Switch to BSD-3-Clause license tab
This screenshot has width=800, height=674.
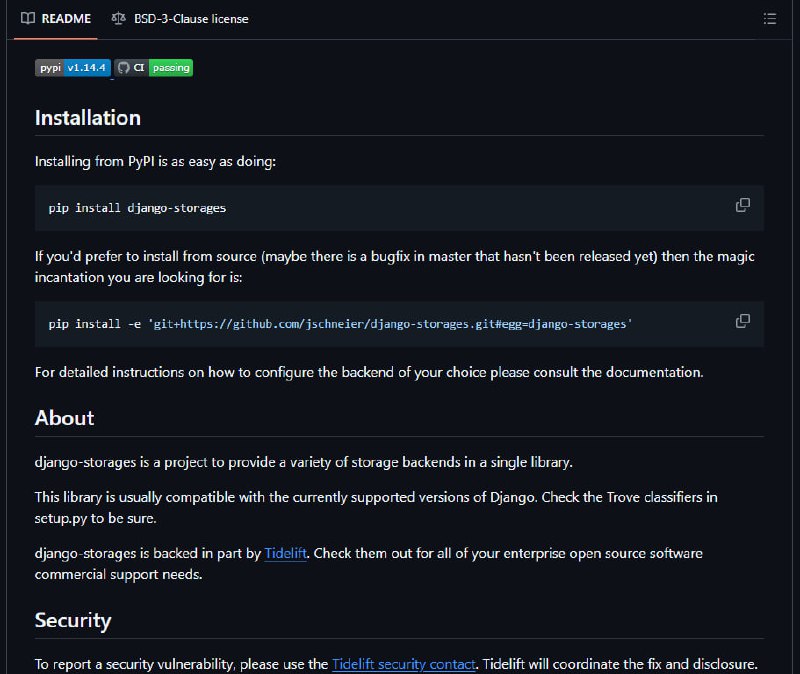tap(180, 19)
